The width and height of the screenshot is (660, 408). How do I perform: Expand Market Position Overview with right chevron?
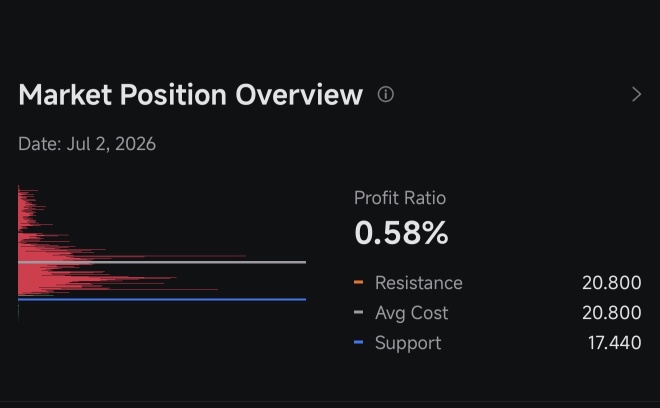(636, 94)
